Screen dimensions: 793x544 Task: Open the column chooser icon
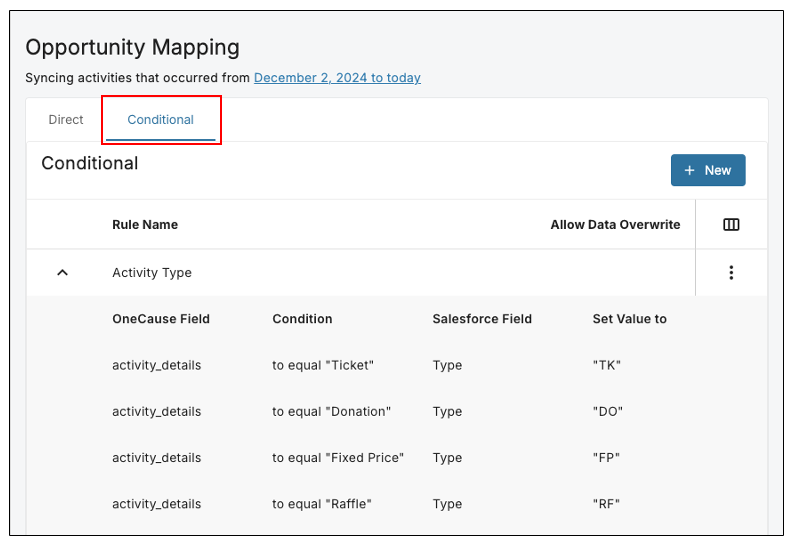[x=731, y=224]
